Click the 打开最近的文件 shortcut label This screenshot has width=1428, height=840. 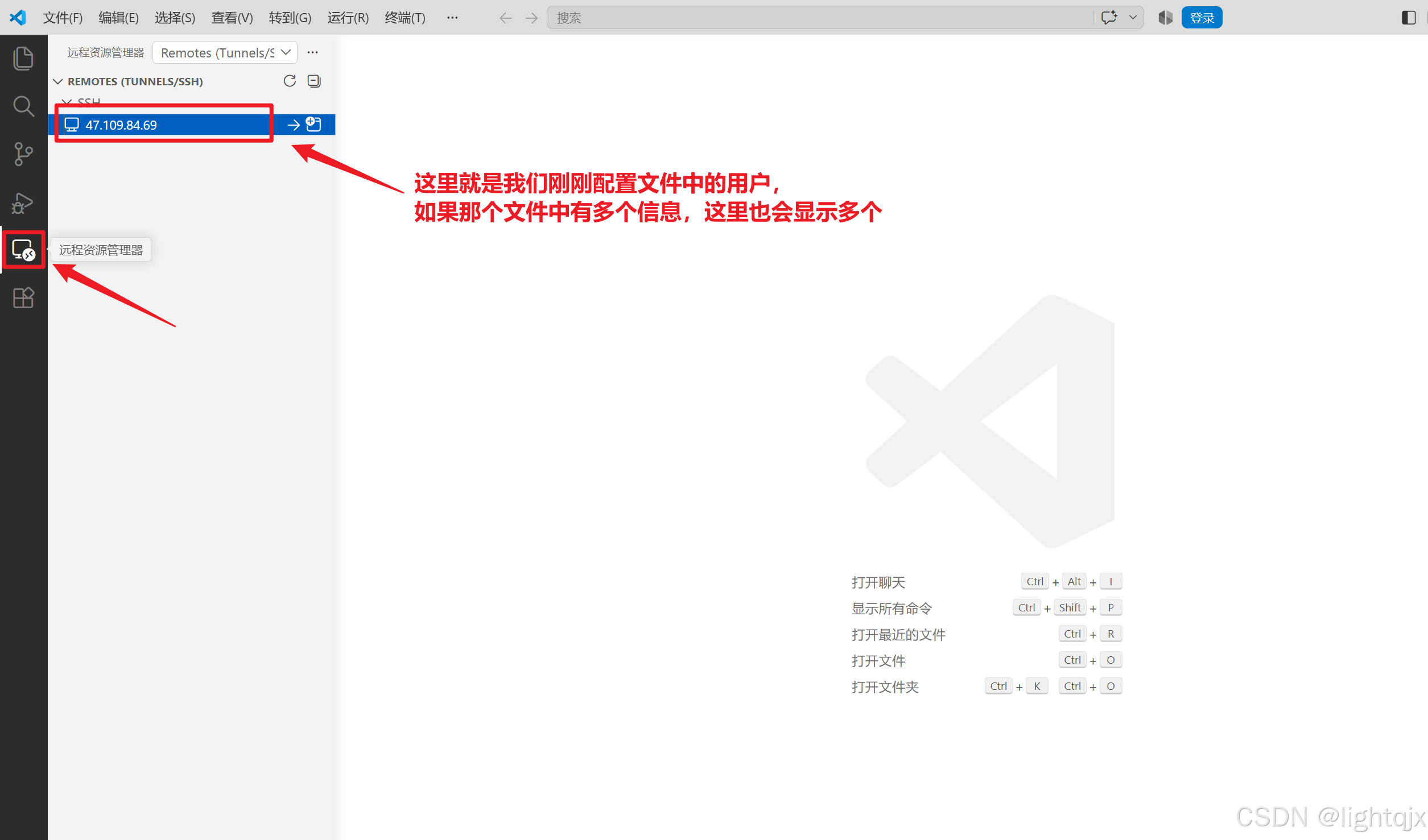point(898,635)
